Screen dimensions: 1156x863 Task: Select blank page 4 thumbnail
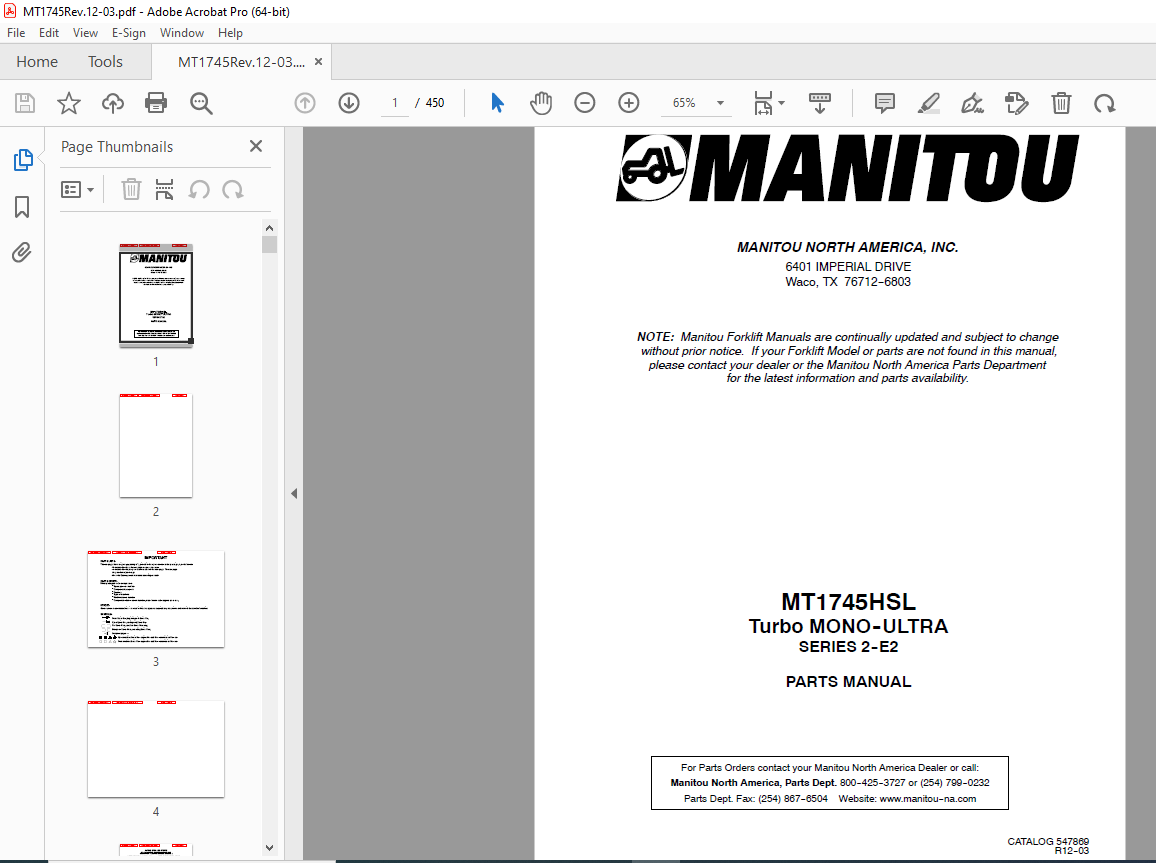click(156, 749)
